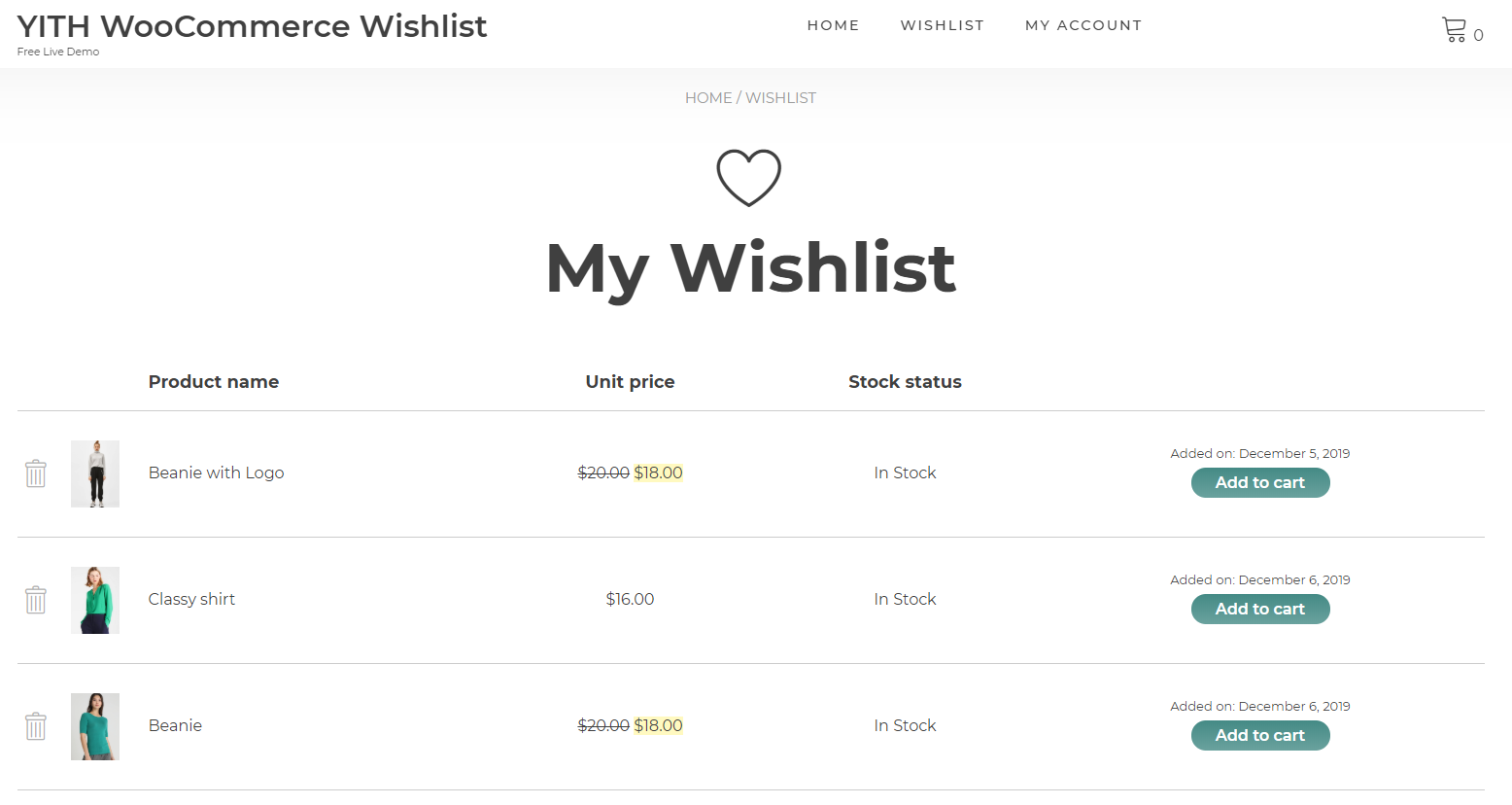Click the HOME breadcrumb link

[x=708, y=97]
